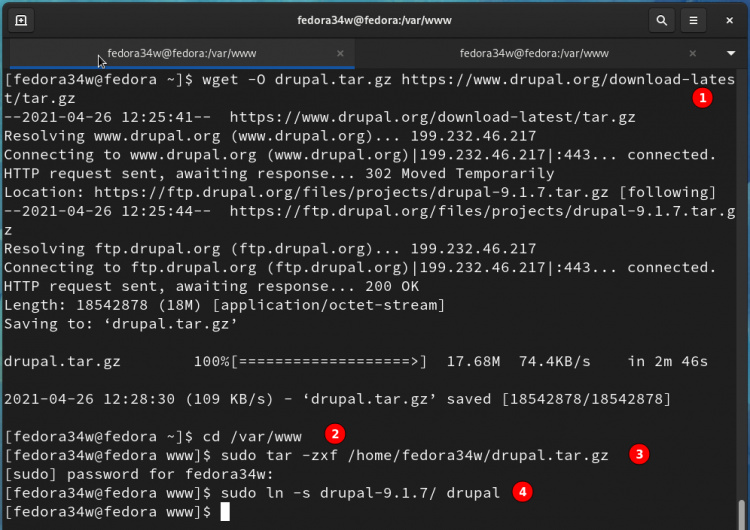This screenshot has height=530, width=750.
Task: Close the first terminal tab
Action: (340, 53)
